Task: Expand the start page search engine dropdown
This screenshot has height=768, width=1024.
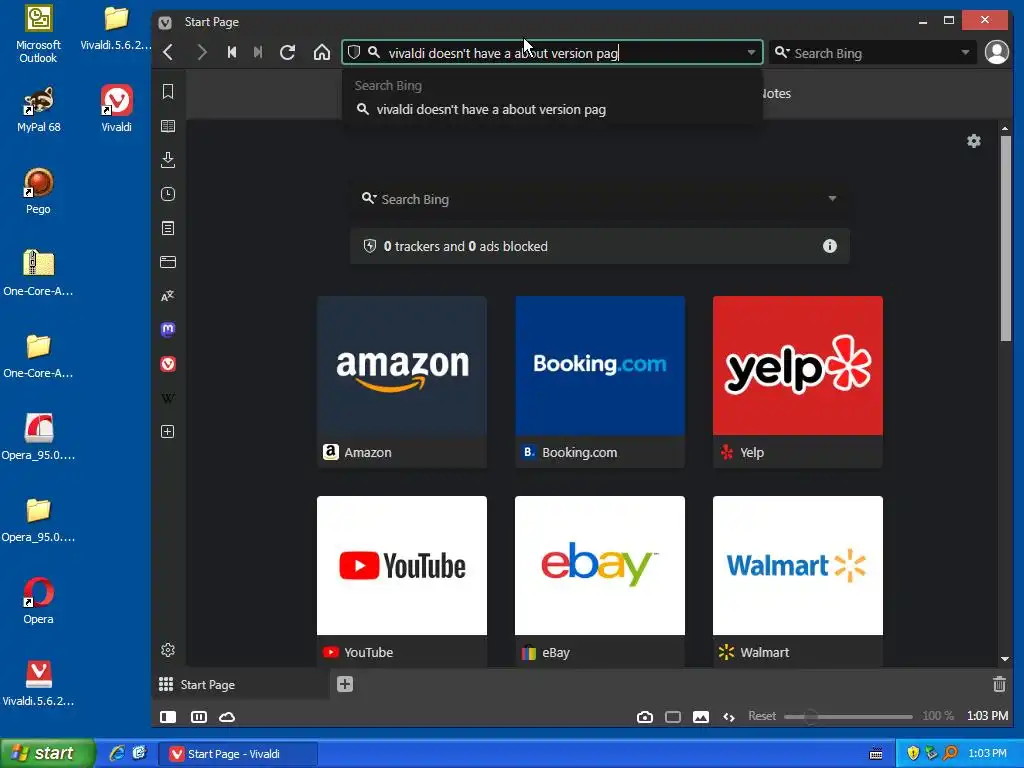Action: coord(832,199)
